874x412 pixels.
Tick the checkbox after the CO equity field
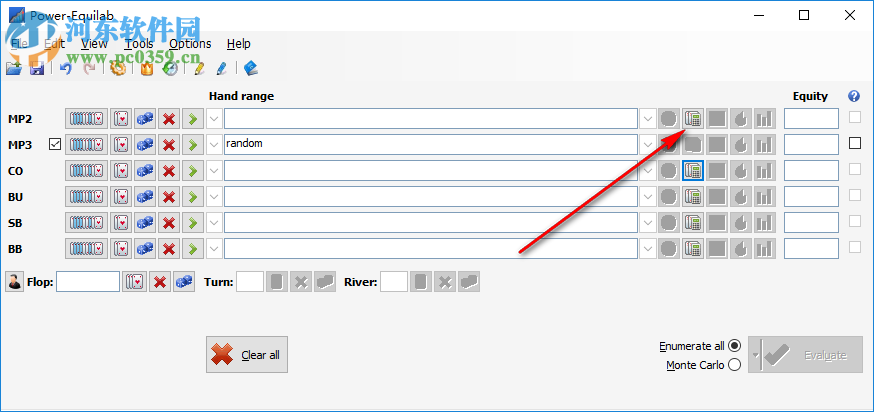tap(854, 169)
